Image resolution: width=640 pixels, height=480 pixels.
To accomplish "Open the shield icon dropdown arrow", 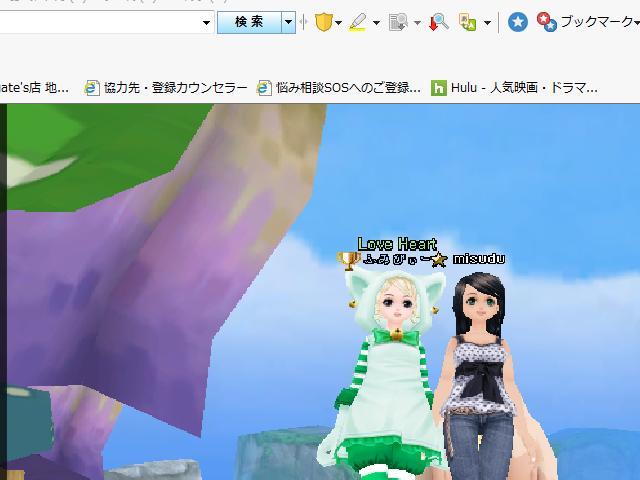I will point(339,22).
